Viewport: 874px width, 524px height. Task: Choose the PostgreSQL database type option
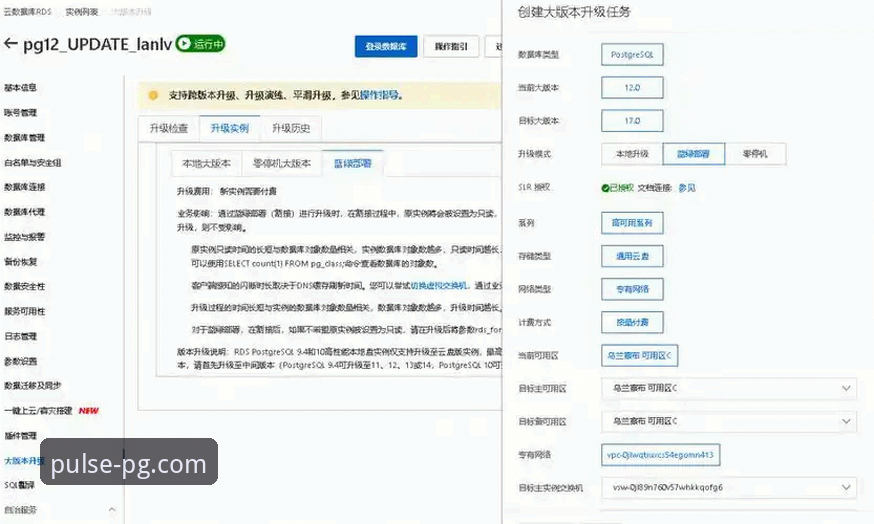pyautogui.click(x=632, y=55)
